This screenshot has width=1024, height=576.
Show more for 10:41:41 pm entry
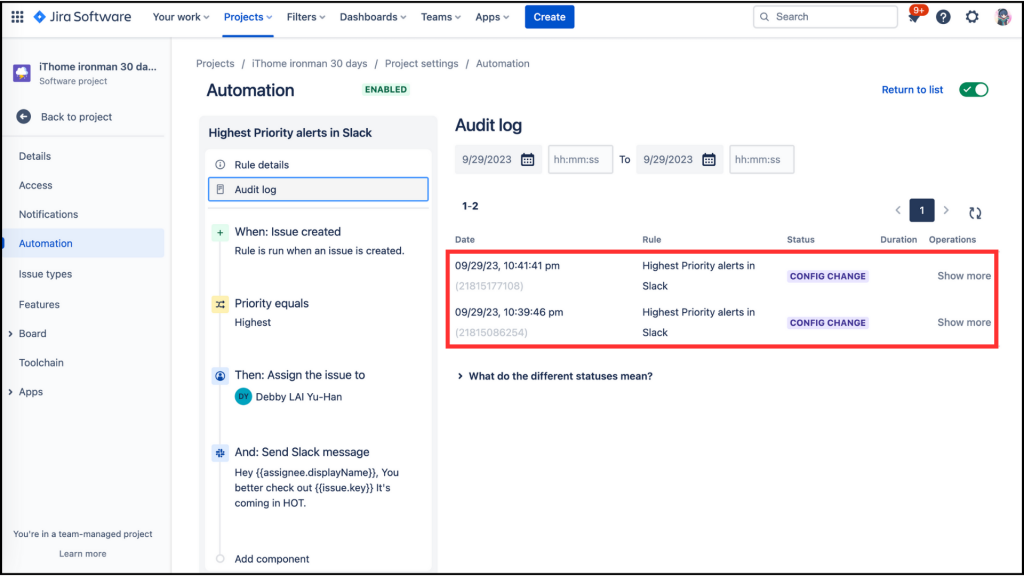click(x=964, y=276)
